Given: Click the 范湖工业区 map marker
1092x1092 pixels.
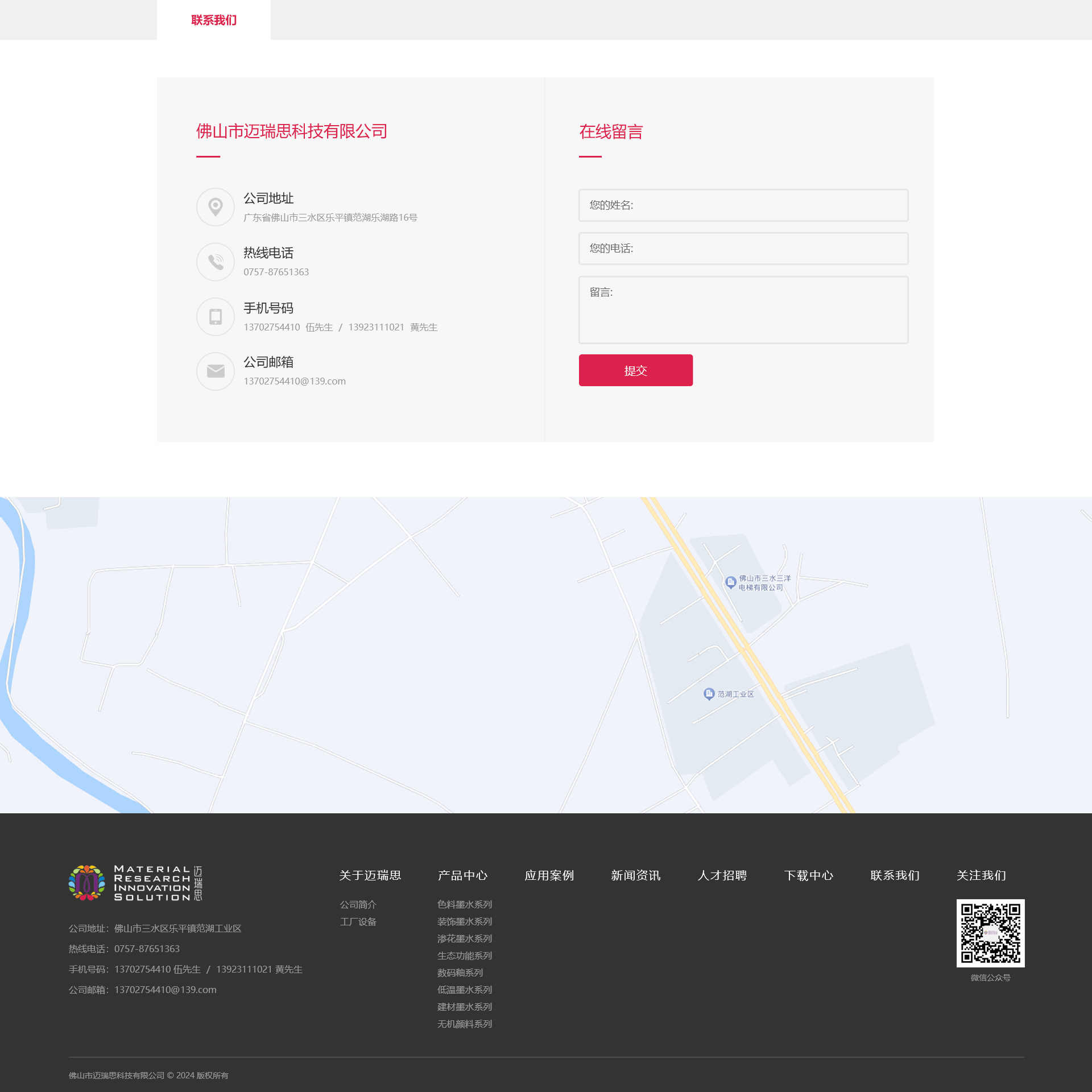Looking at the screenshot, I should tap(709, 693).
